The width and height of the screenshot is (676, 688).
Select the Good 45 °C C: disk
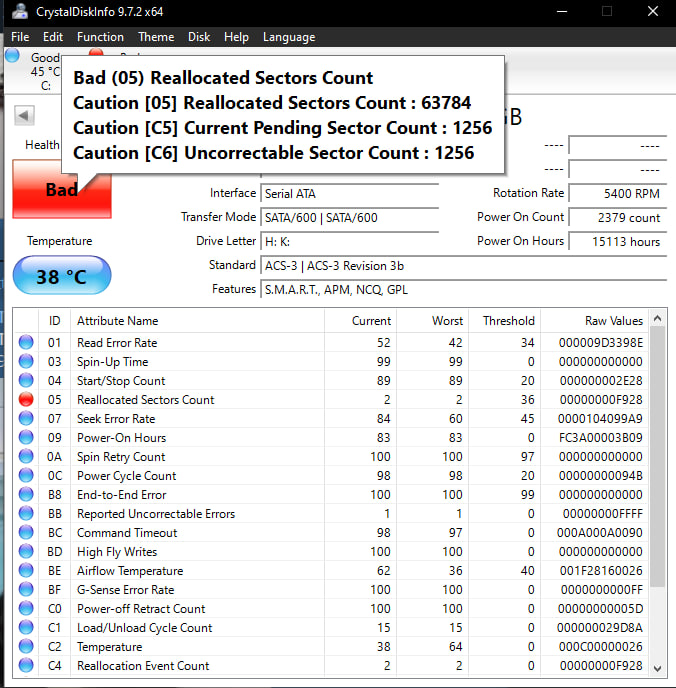pyautogui.click(x=33, y=69)
